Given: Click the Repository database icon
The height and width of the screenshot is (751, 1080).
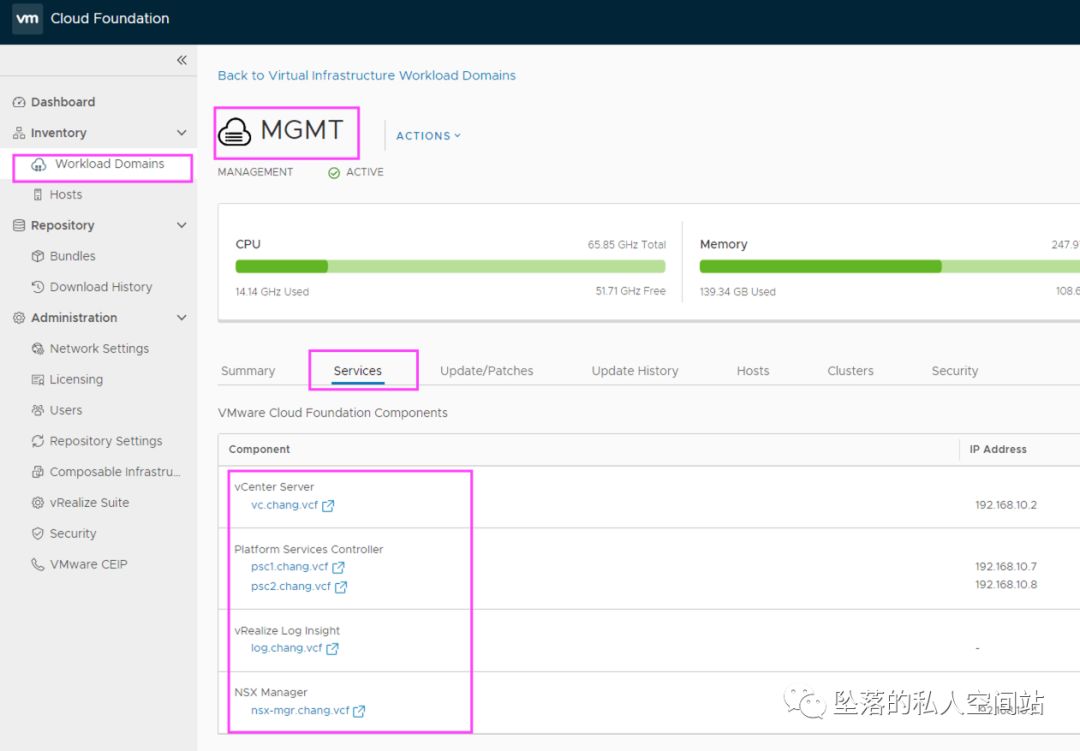Looking at the screenshot, I should [19, 225].
